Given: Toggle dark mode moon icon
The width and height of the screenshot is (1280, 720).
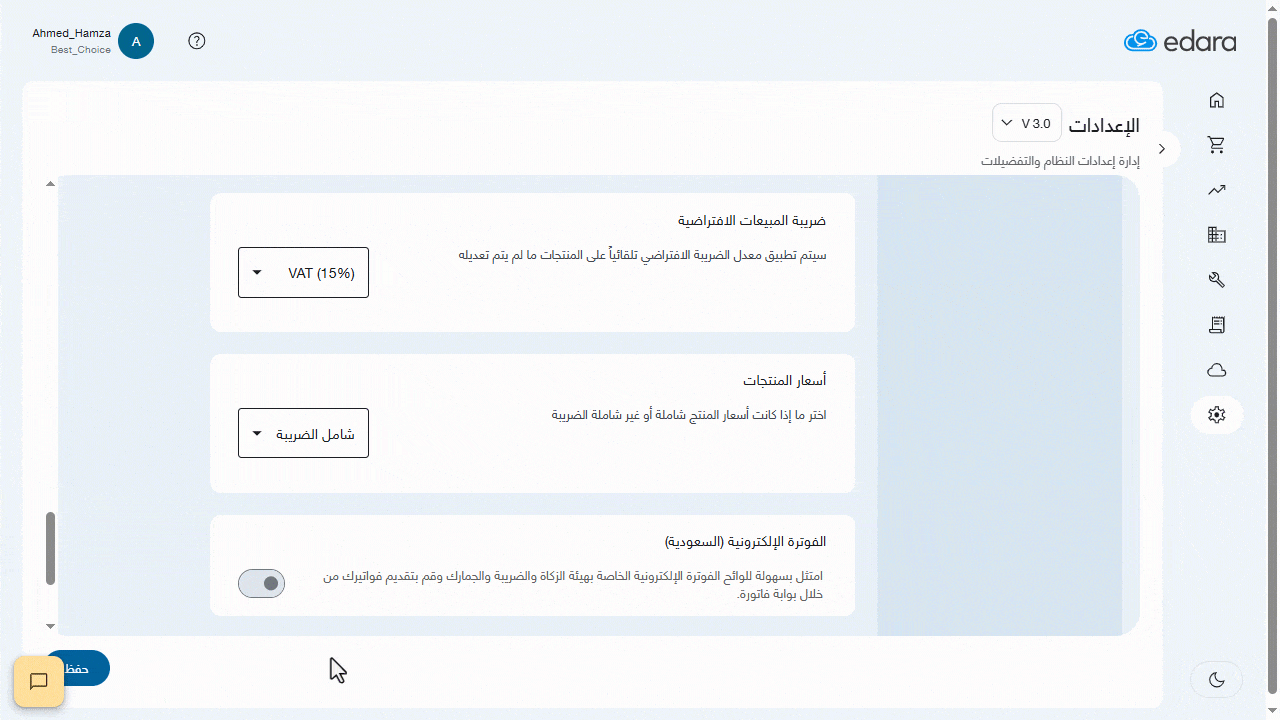Looking at the screenshot, I should [x=1217, y=680].
